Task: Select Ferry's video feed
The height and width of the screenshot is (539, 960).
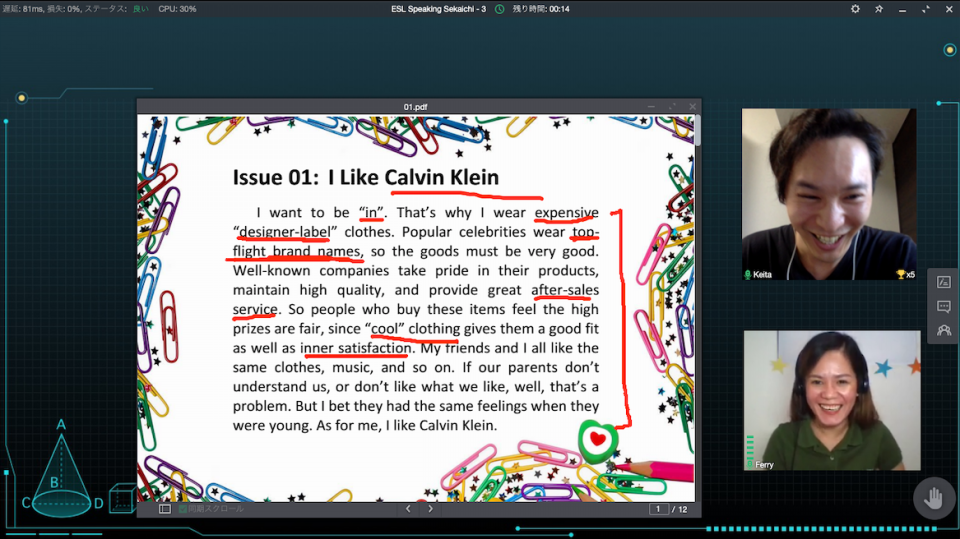Action: [x=832, y=401]
